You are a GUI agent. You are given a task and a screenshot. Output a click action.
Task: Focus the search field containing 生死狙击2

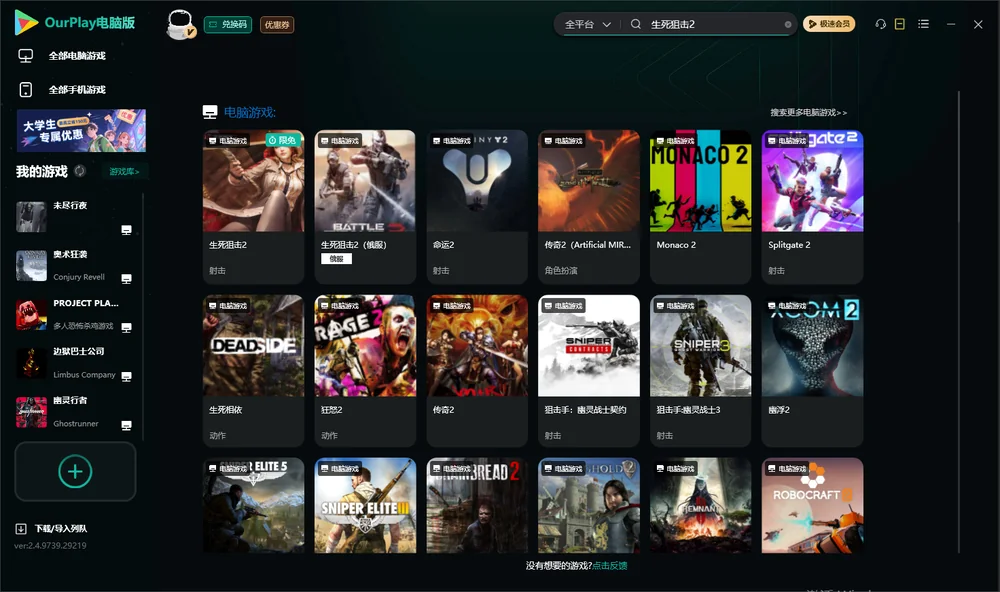tap(714, 24)
